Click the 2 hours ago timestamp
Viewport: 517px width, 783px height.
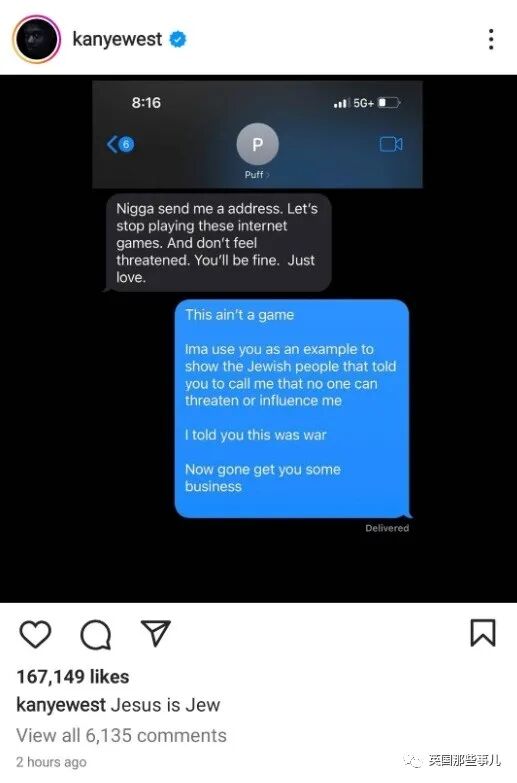pyautogui.click(x=51, y=762)
